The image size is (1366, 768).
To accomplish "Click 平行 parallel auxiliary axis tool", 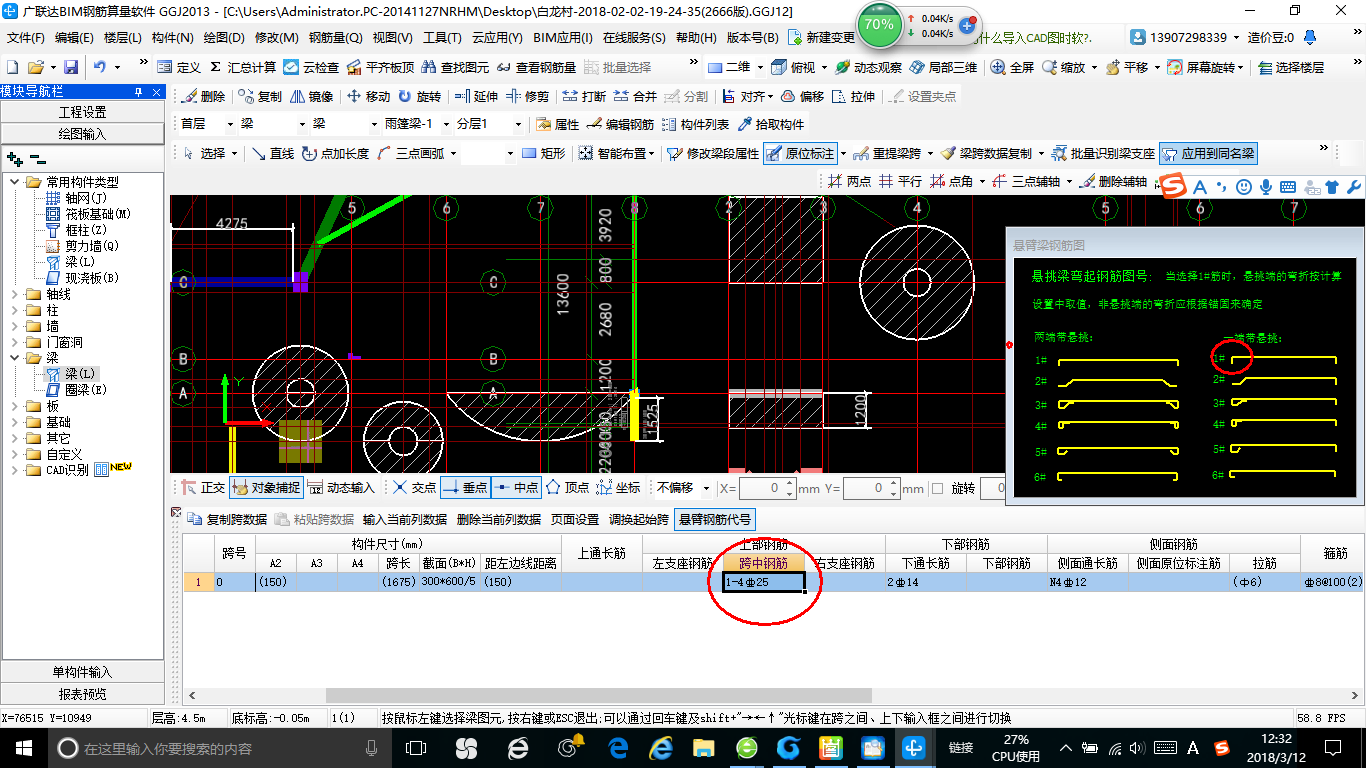I will click(900, 181).
